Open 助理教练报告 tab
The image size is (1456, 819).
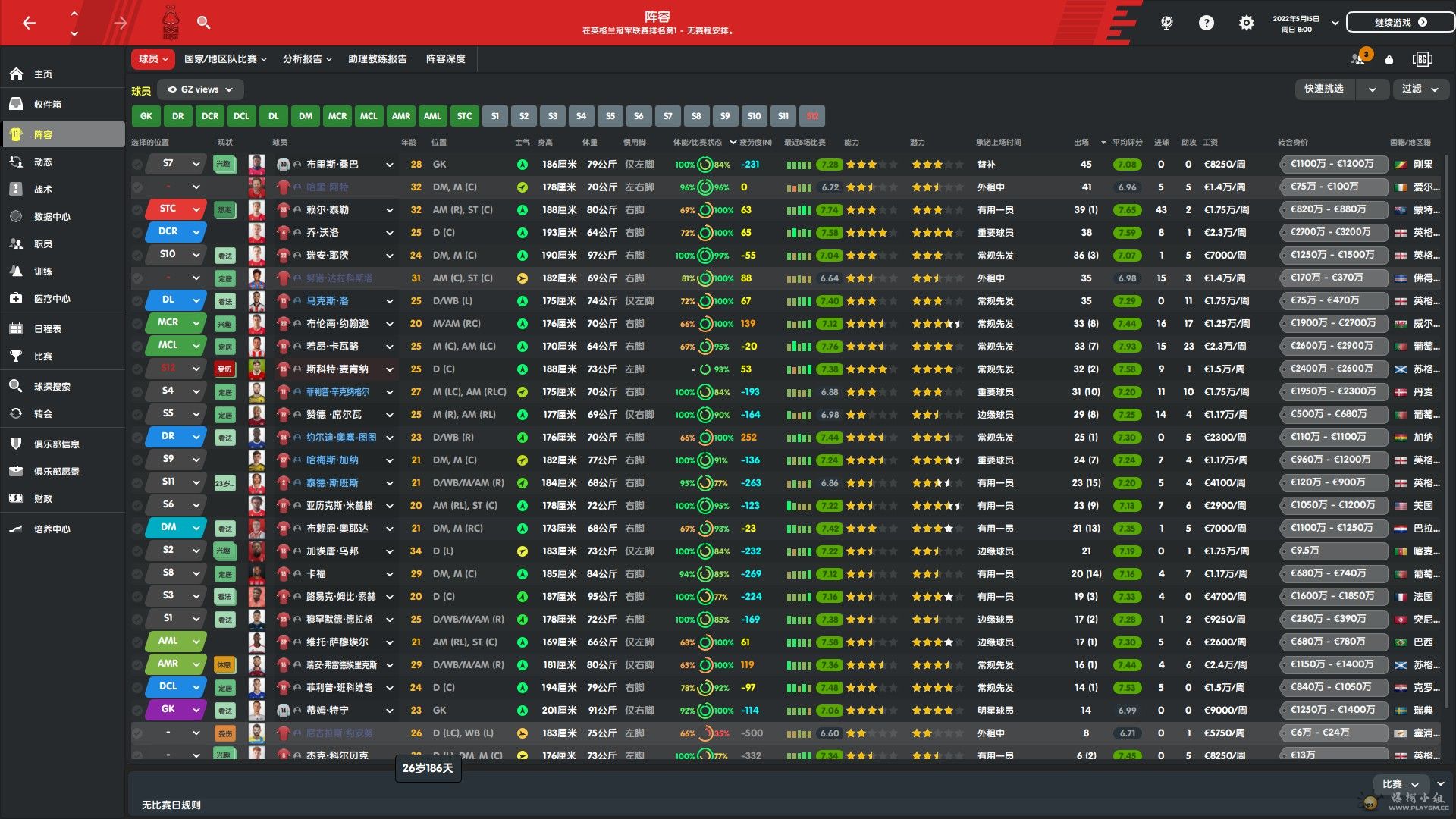(377, 58)
